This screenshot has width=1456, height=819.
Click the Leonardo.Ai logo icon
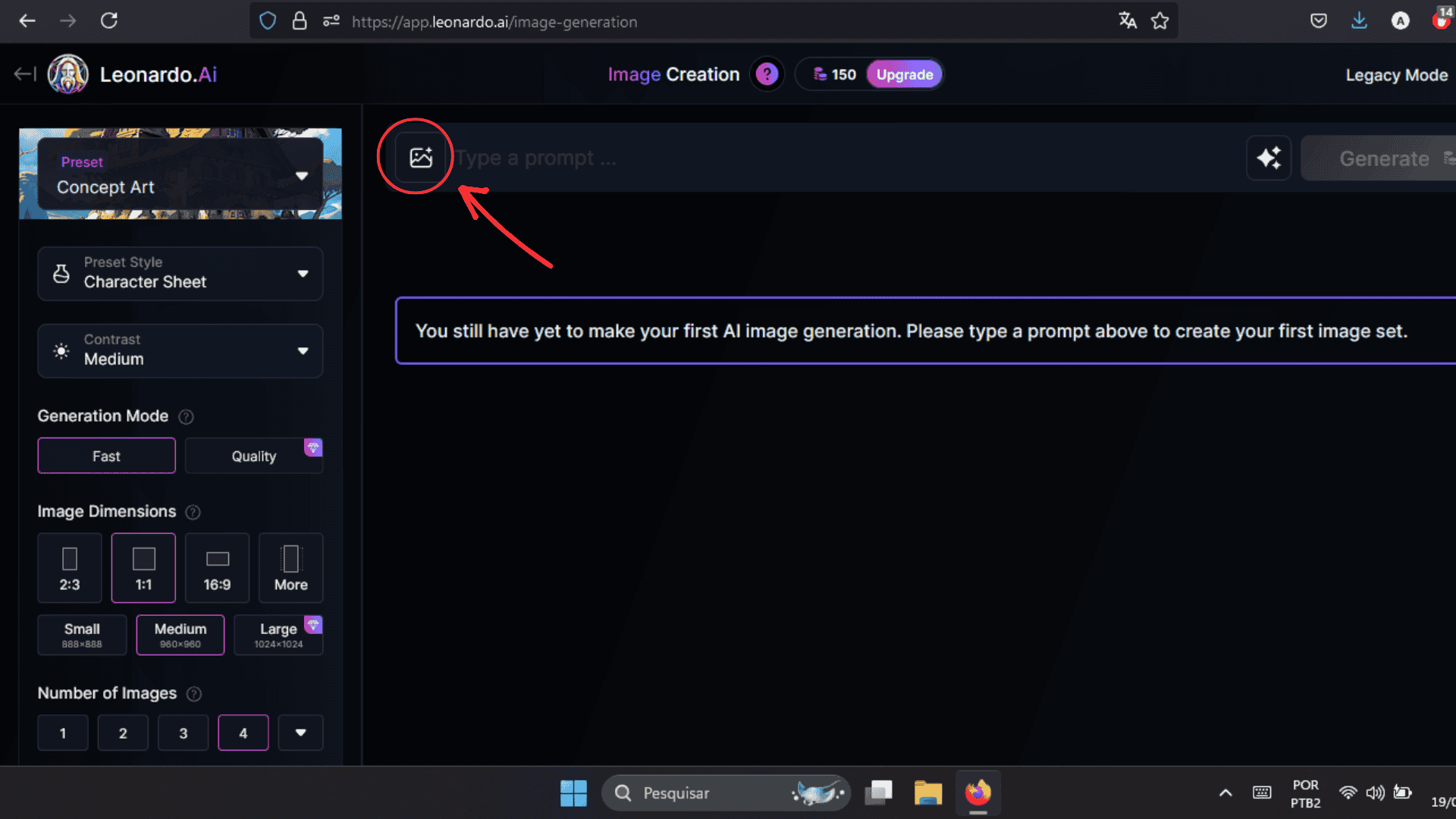tap(67, 74)
